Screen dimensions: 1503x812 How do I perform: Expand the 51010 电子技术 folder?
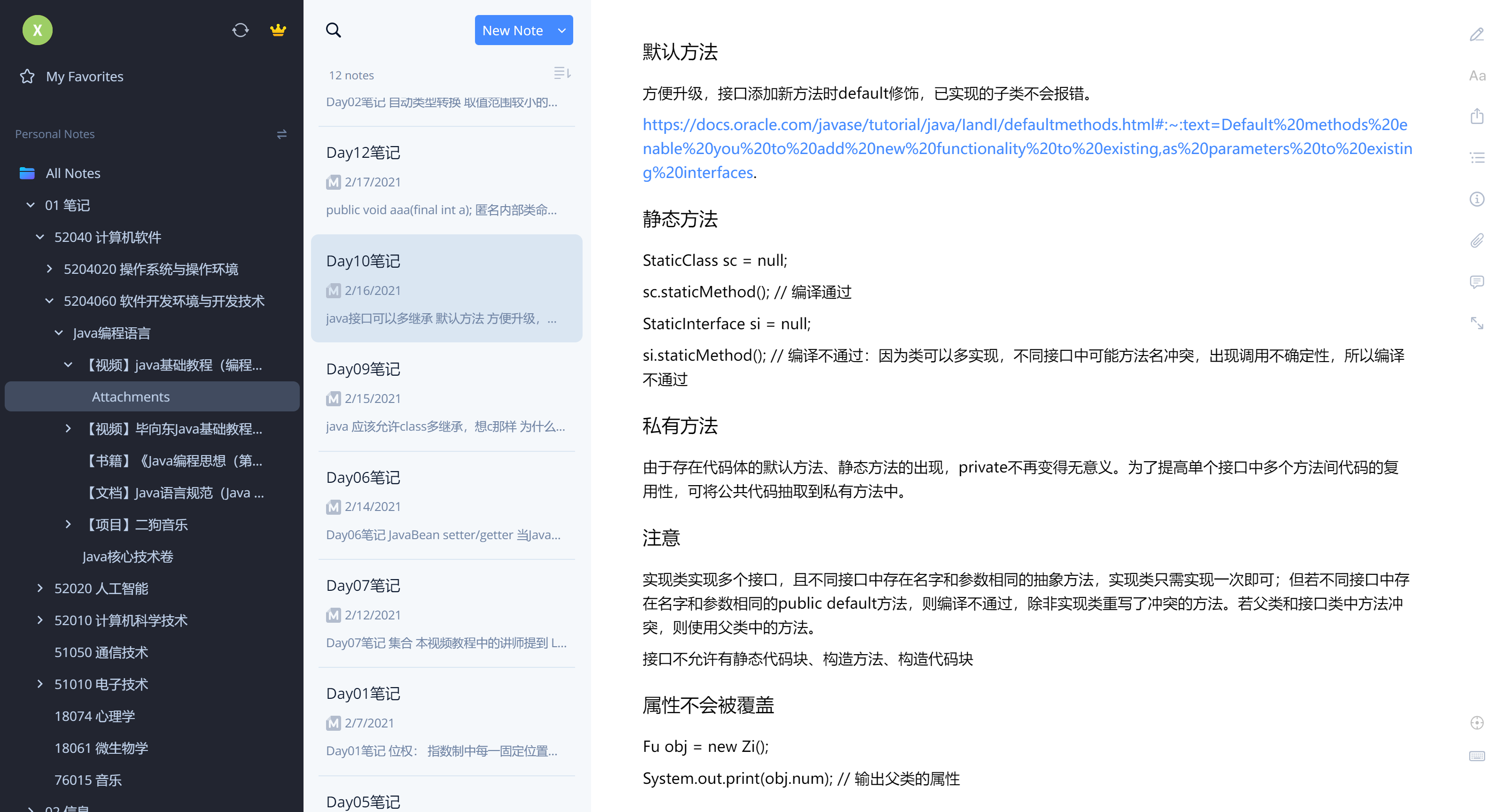click(x=40, y=684)
